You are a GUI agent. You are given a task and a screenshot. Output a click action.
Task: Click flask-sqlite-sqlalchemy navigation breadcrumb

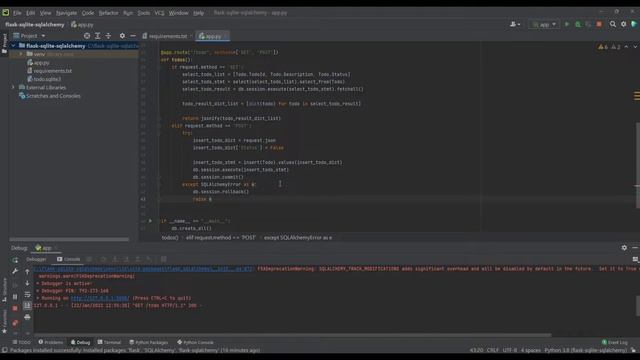[x=35, y=24]
